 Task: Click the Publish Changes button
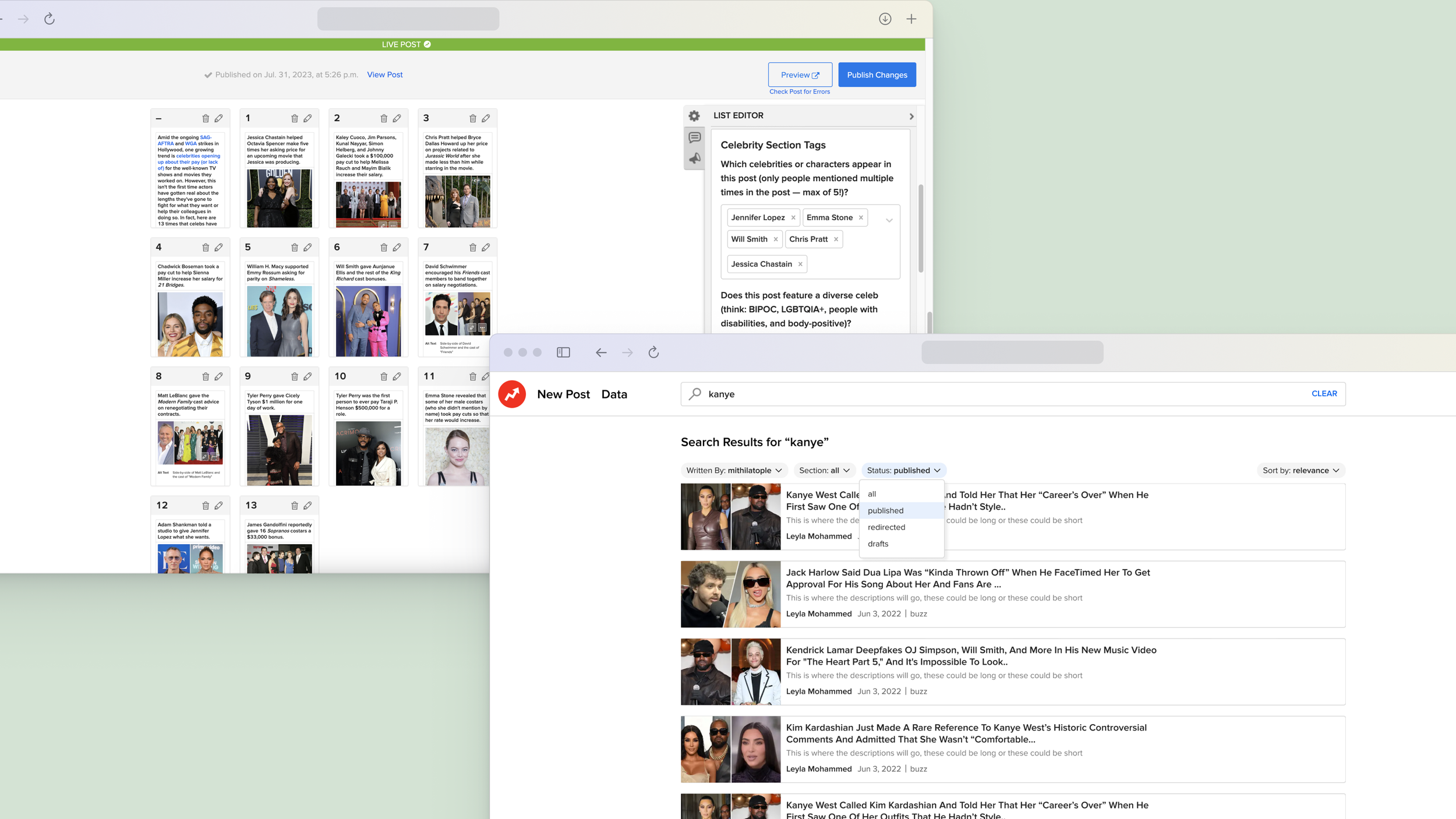click(877, 75)
